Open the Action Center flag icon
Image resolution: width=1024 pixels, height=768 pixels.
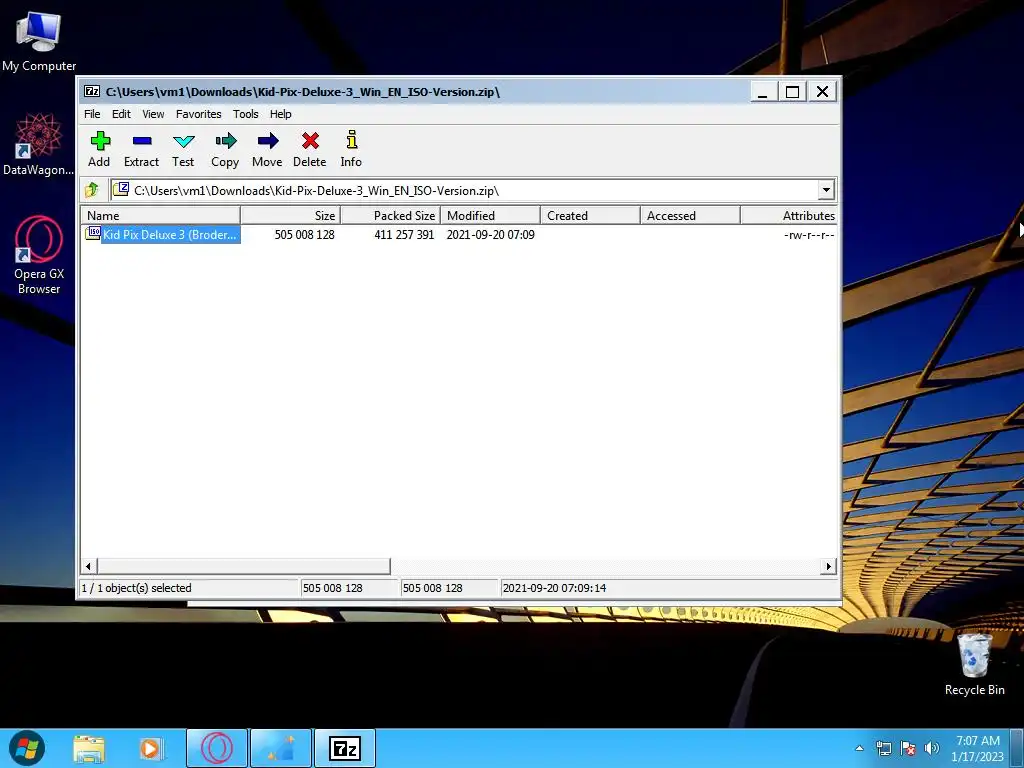[908, 748]
